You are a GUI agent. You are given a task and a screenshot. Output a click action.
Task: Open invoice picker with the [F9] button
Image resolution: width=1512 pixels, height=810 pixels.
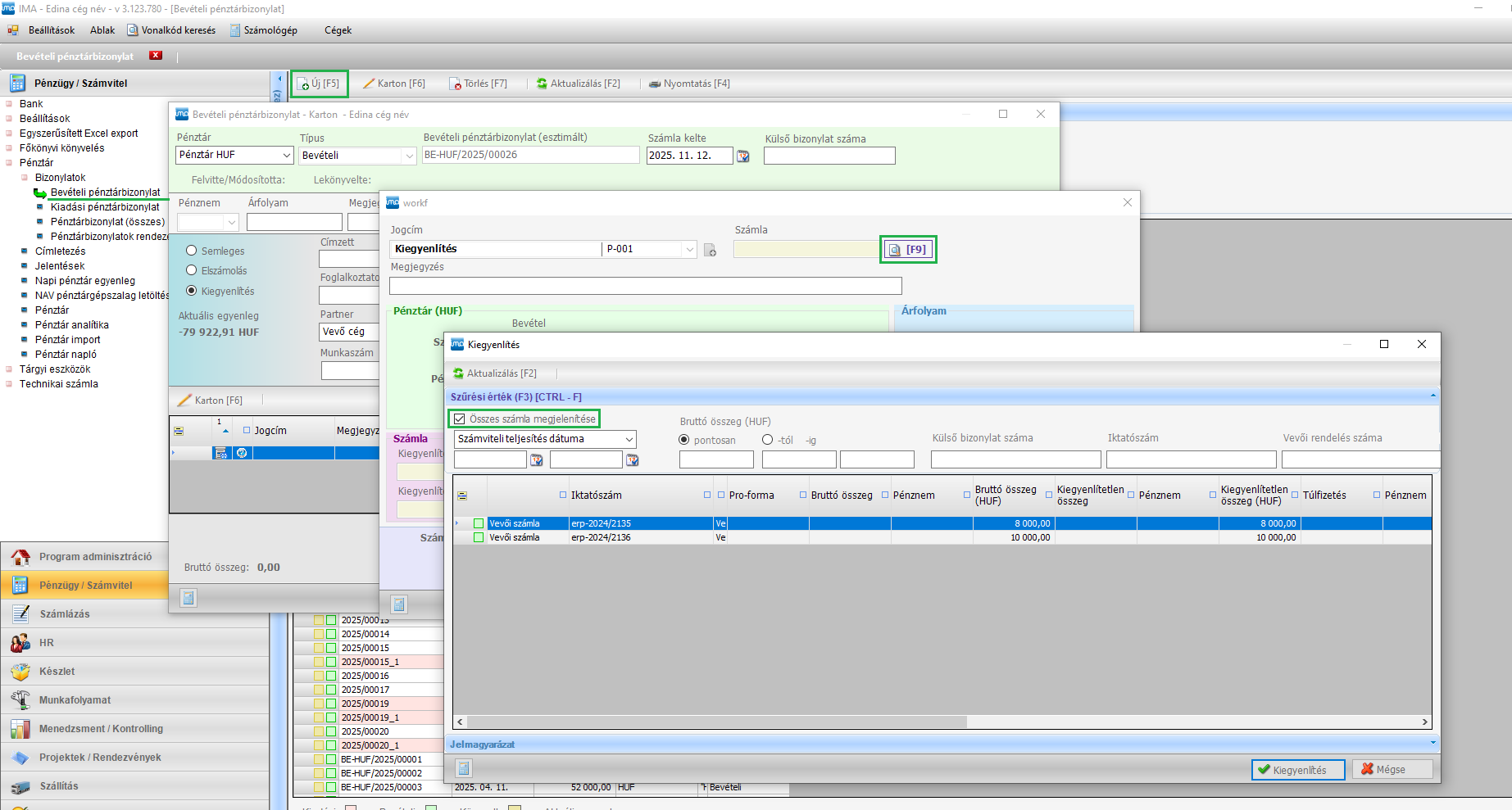click(908, 250)
